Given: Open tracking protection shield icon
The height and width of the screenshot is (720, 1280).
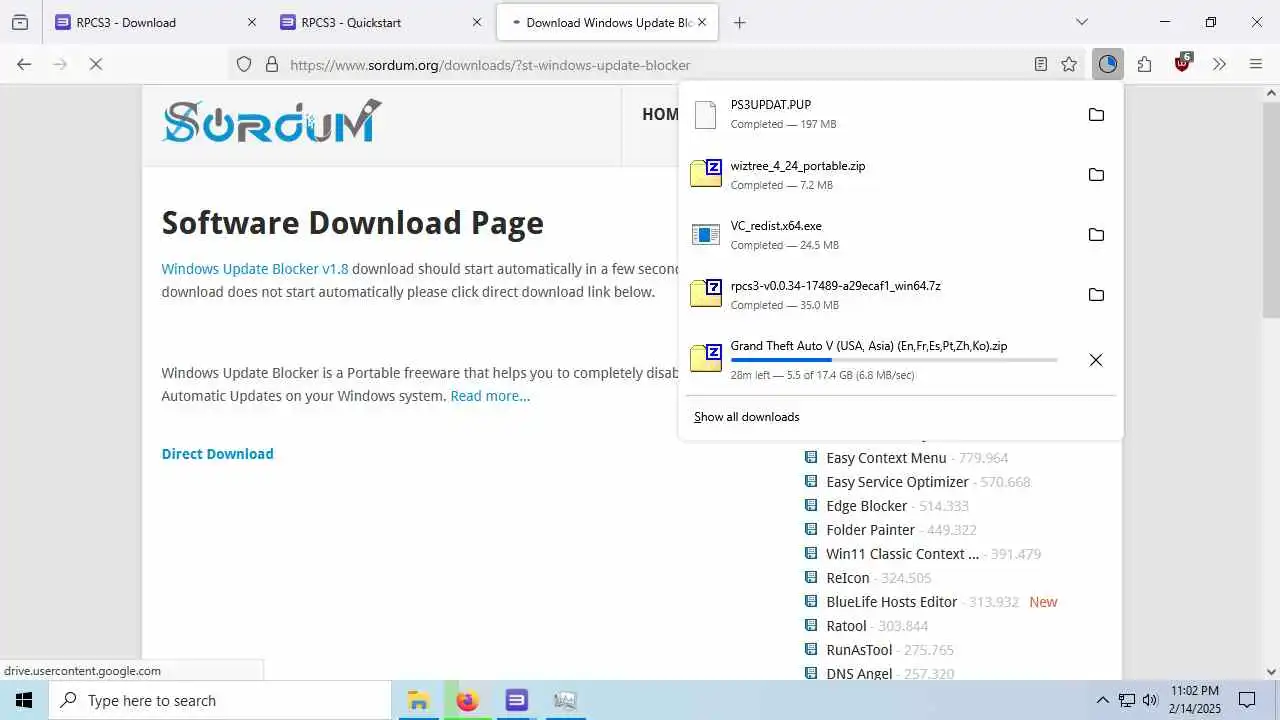Looking at the screenshot, I should (244, 64).
